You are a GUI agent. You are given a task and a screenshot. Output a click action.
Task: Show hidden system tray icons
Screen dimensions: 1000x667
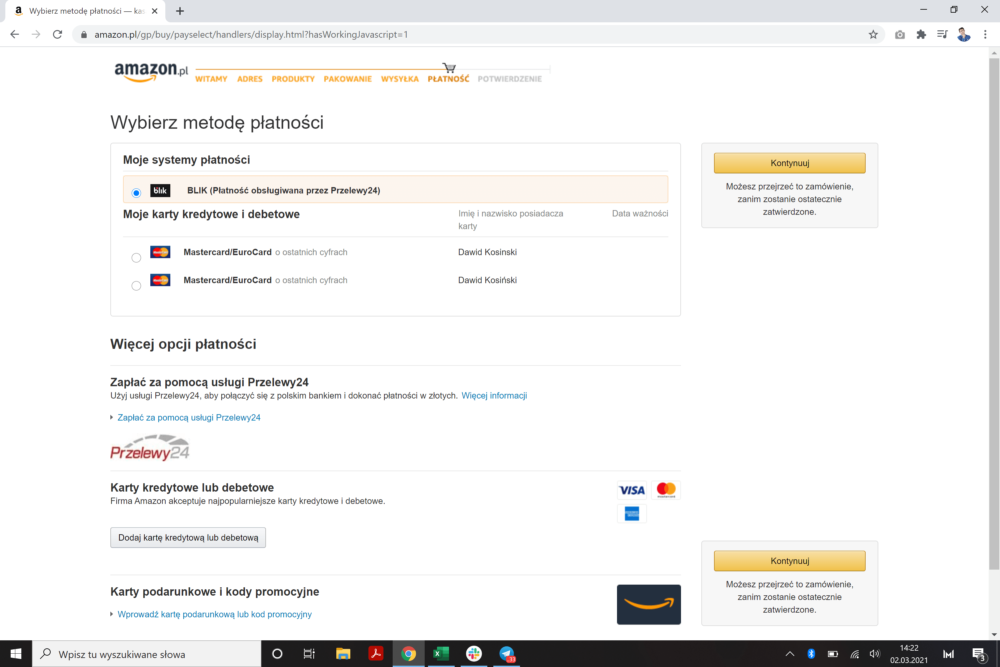pyautogui.click(x=790, y=654)
